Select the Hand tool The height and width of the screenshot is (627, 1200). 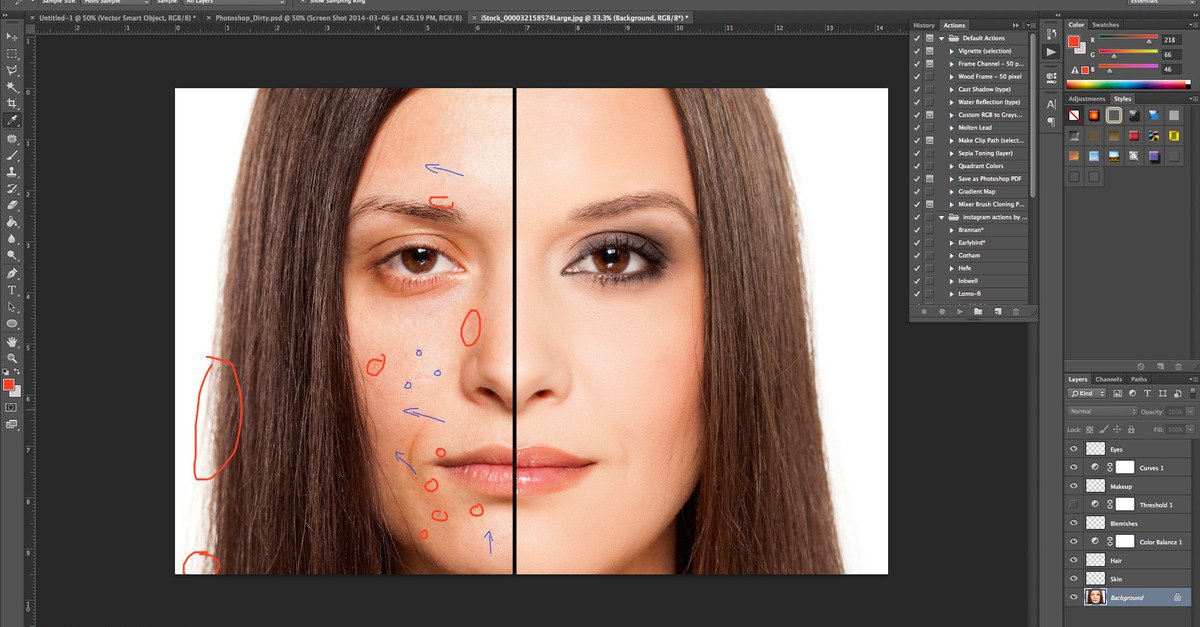click(12, 341)
